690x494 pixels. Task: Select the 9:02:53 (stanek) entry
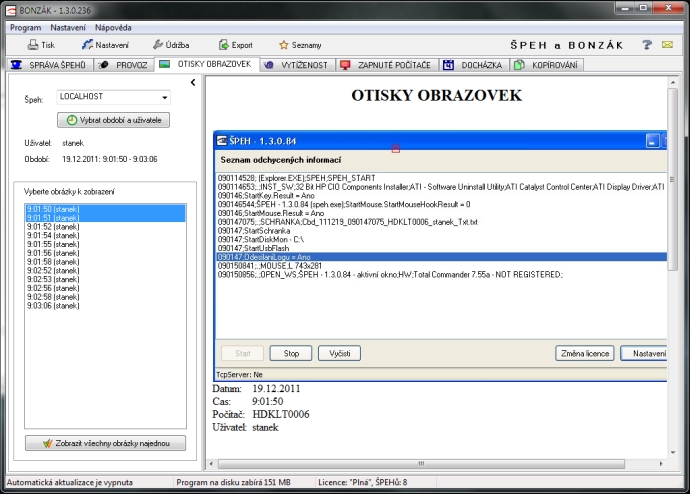coord(105,279)
